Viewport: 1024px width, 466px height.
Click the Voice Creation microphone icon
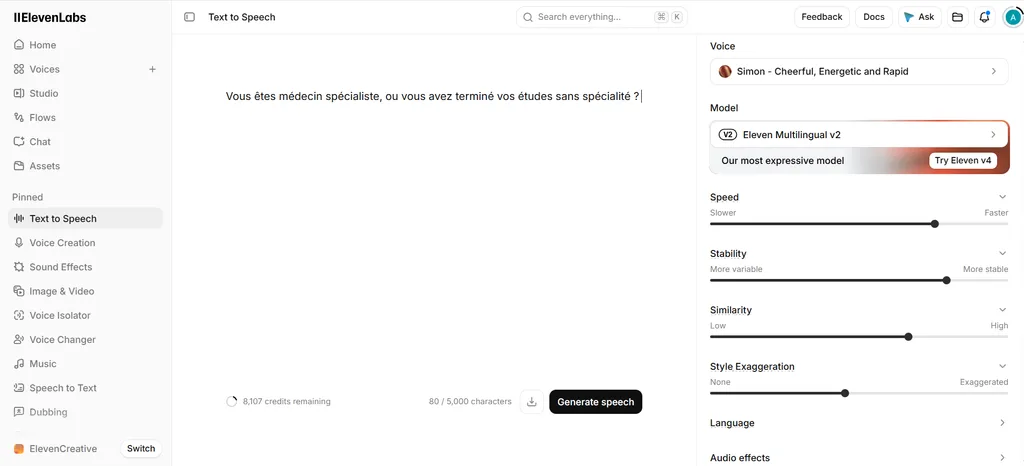[x=19, y=243]
